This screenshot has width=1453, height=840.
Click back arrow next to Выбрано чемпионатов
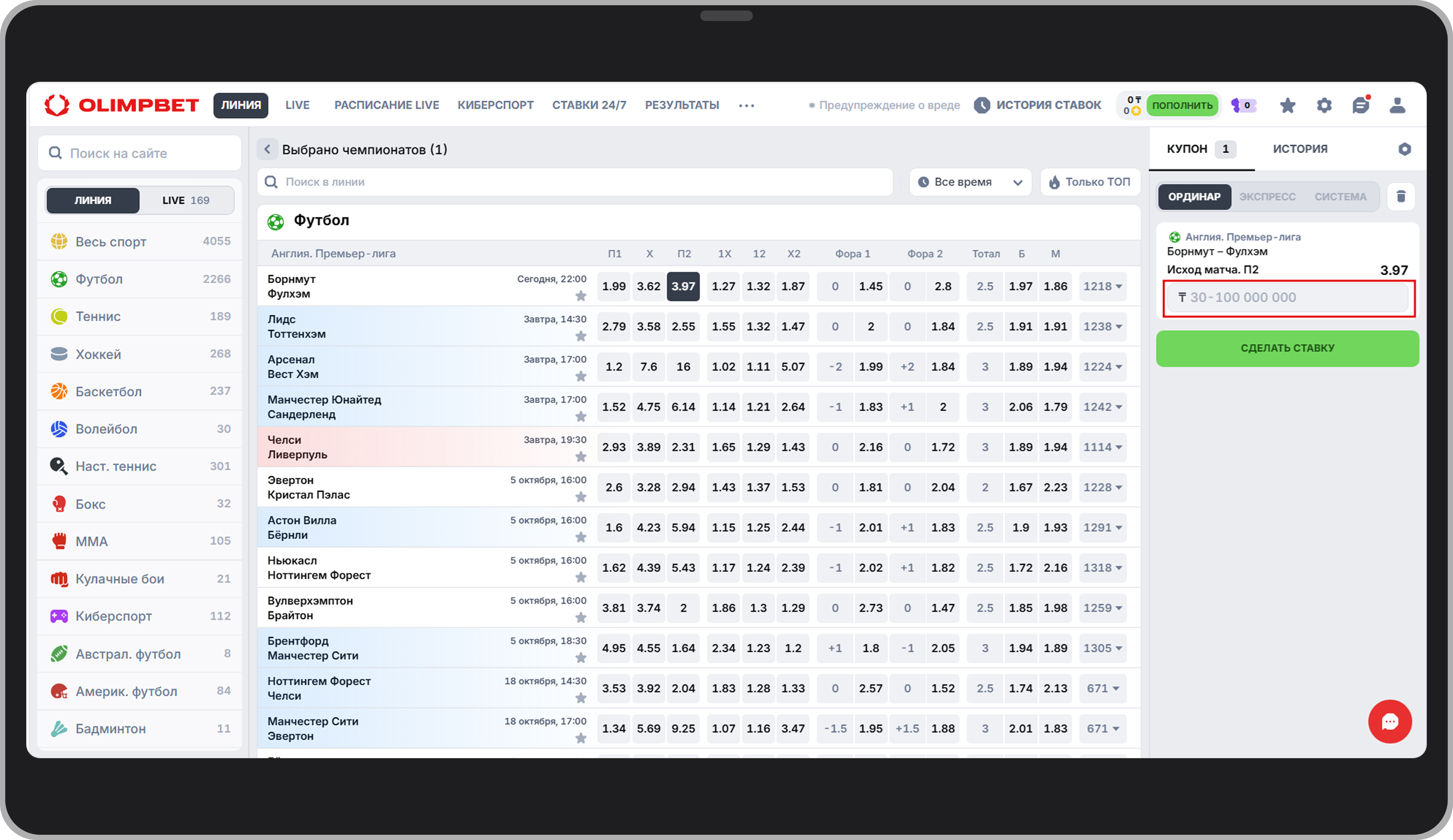pyautogui.click(x=267, y=150)
